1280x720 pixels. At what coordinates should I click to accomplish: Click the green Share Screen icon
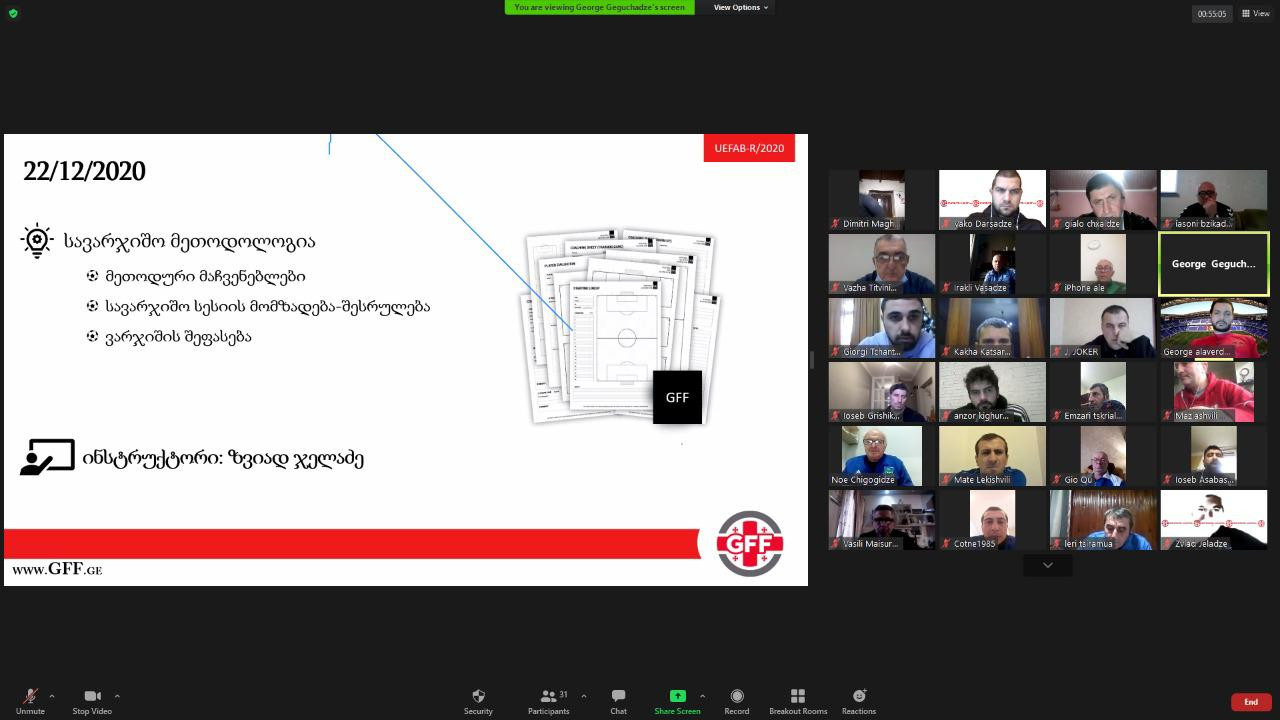point(677,696)
